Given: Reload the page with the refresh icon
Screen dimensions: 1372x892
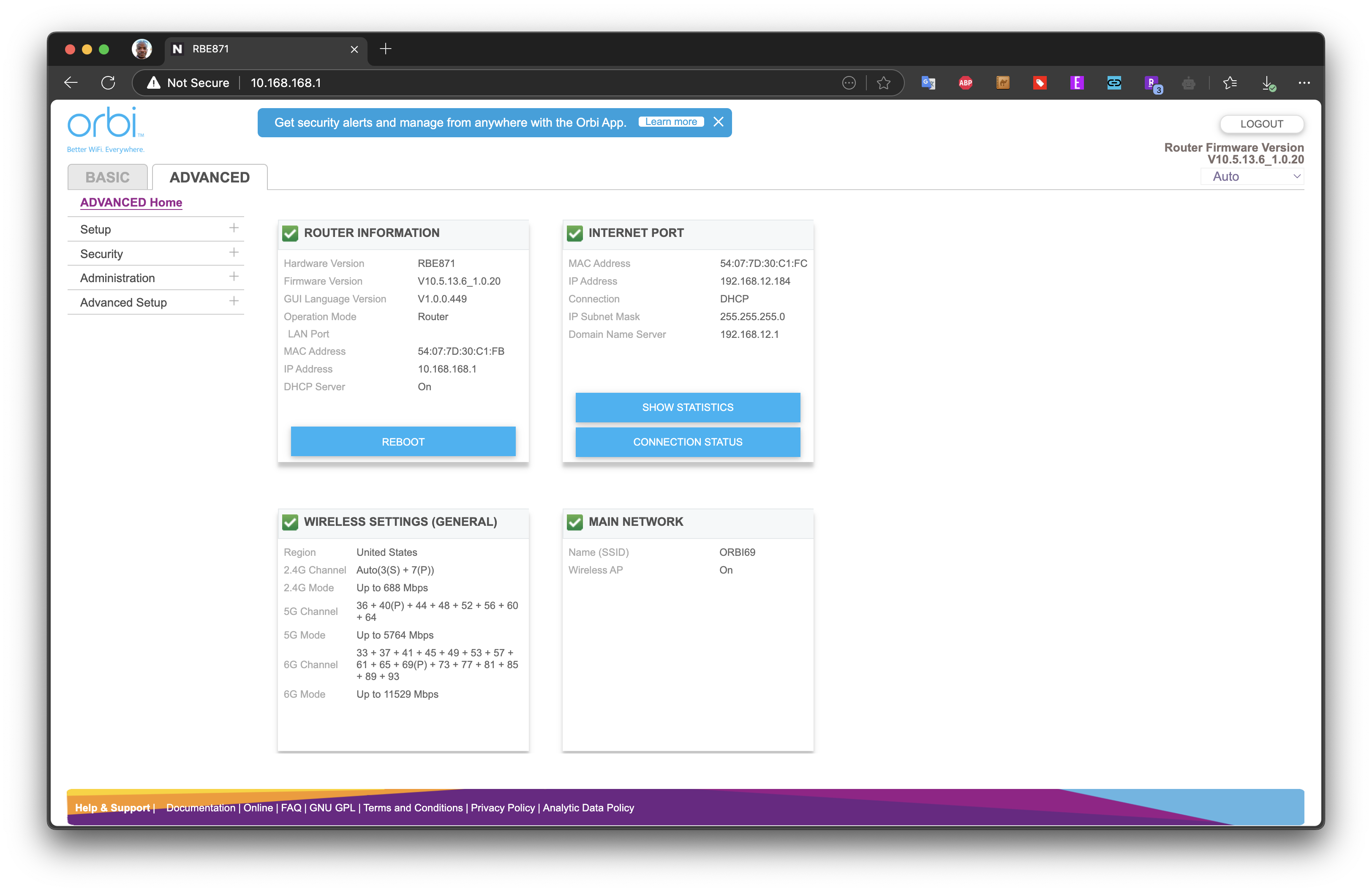Looking at the screenshot, I should 108,83.
